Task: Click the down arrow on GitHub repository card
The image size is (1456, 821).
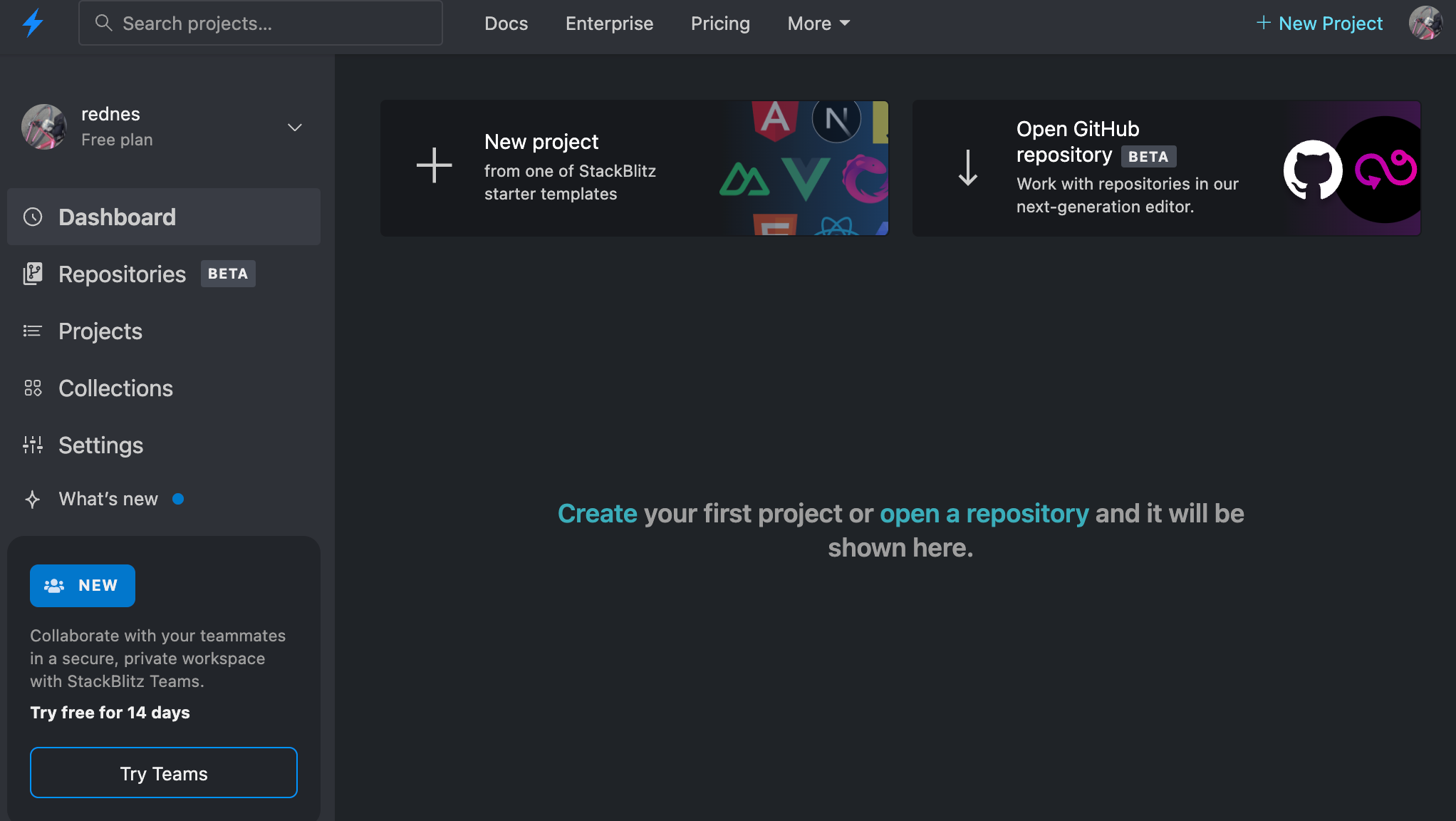Action: 967,168
